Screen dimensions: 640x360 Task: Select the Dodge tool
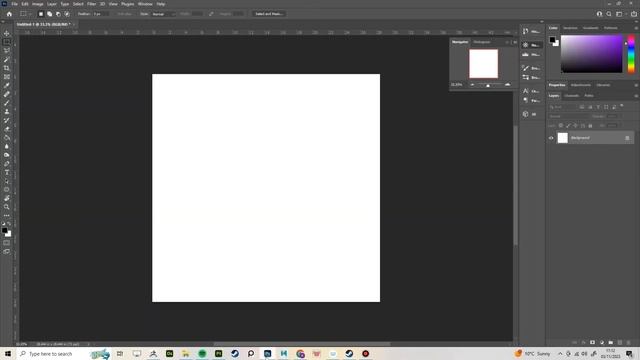click(7, 155)
